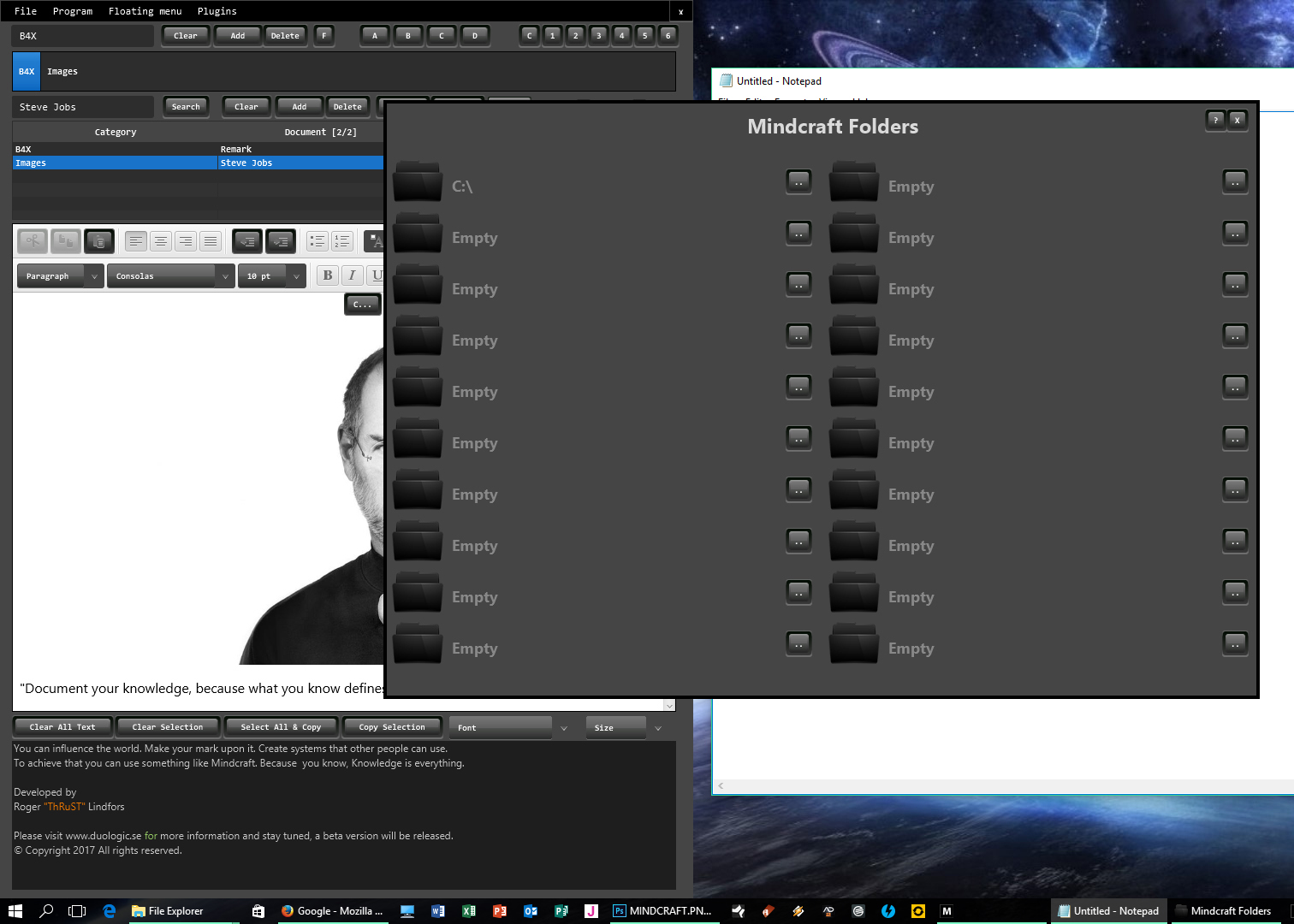This screenshot has width=1294, height=924.
Task: Click the D button in the top row
Action: pos(475,36)
